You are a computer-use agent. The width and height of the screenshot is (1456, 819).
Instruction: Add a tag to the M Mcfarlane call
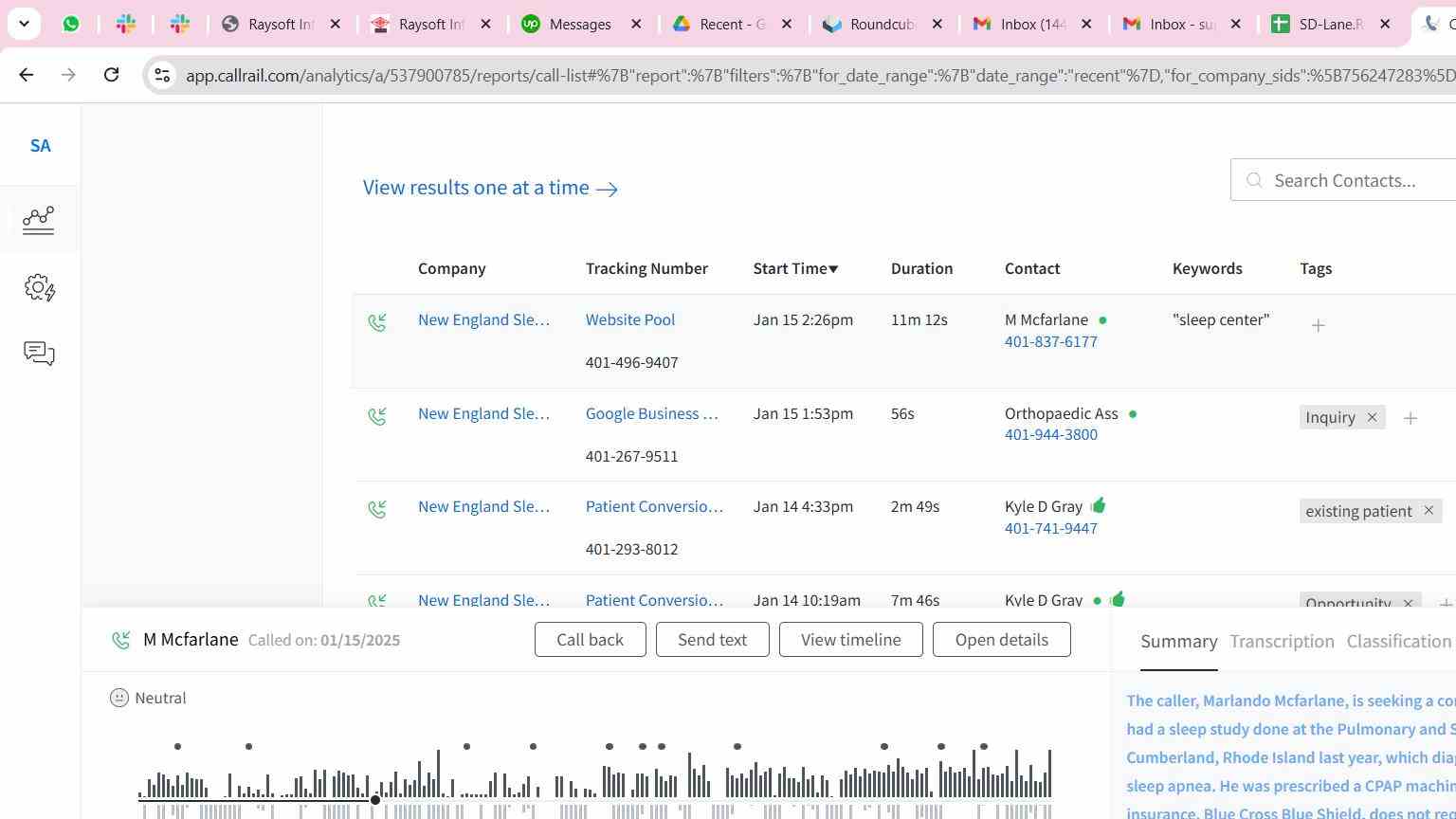(x=1318, y=325)
